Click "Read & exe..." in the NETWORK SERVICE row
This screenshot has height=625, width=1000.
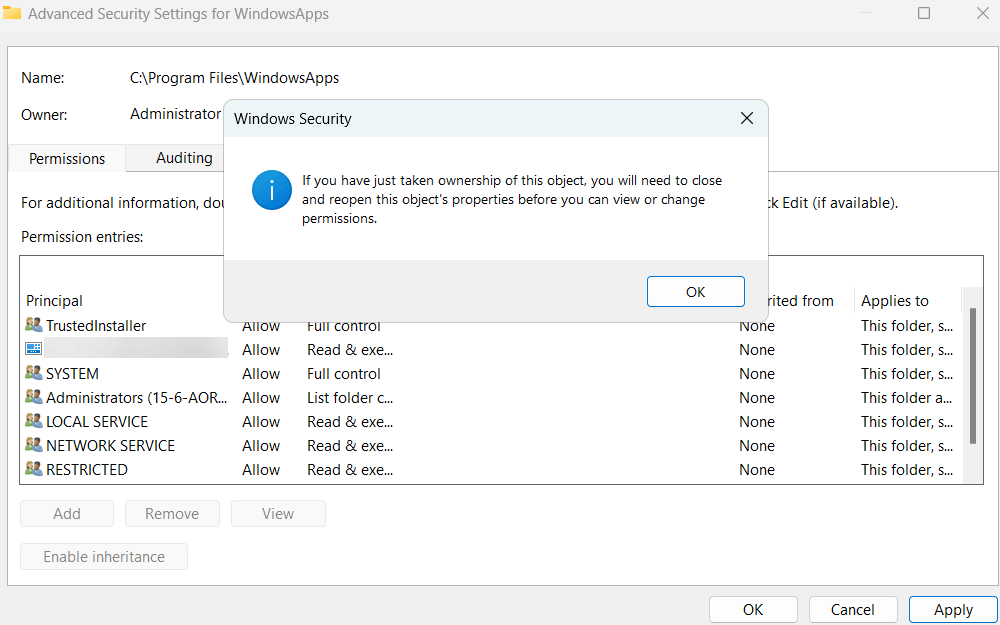[x=350, y=445]
